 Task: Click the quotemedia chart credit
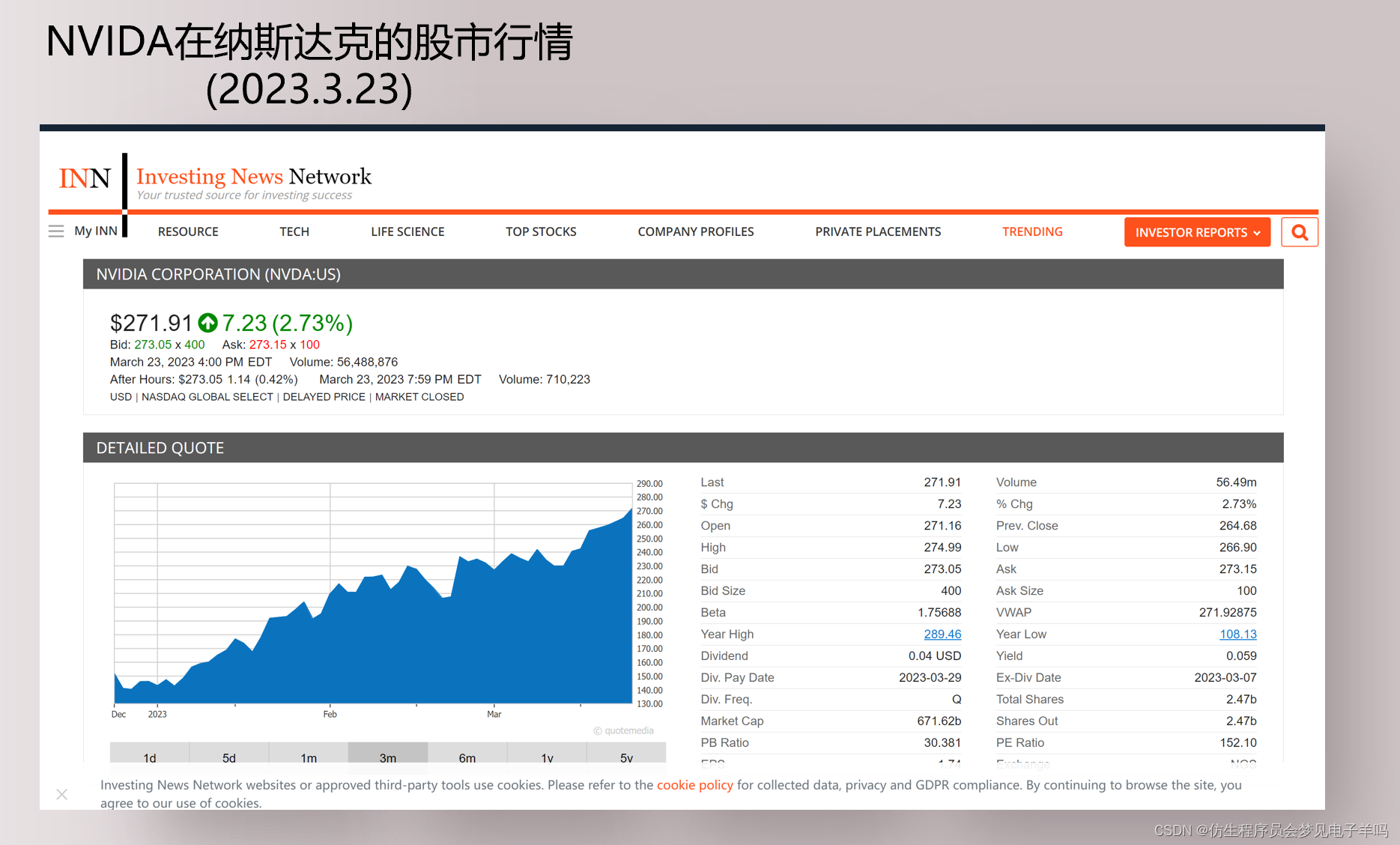[623, 730]
